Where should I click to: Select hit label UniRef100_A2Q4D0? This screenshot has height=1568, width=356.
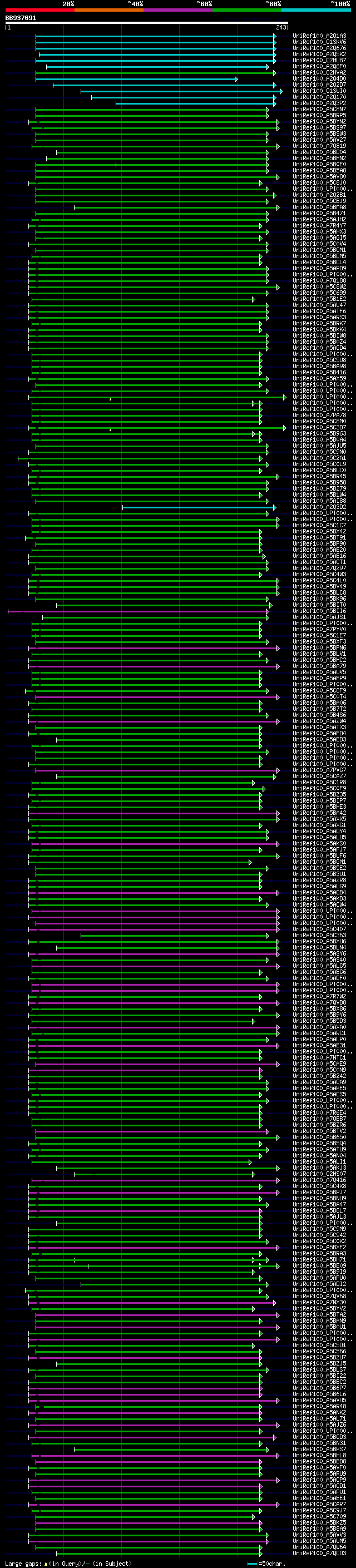(x=319, y=78)
